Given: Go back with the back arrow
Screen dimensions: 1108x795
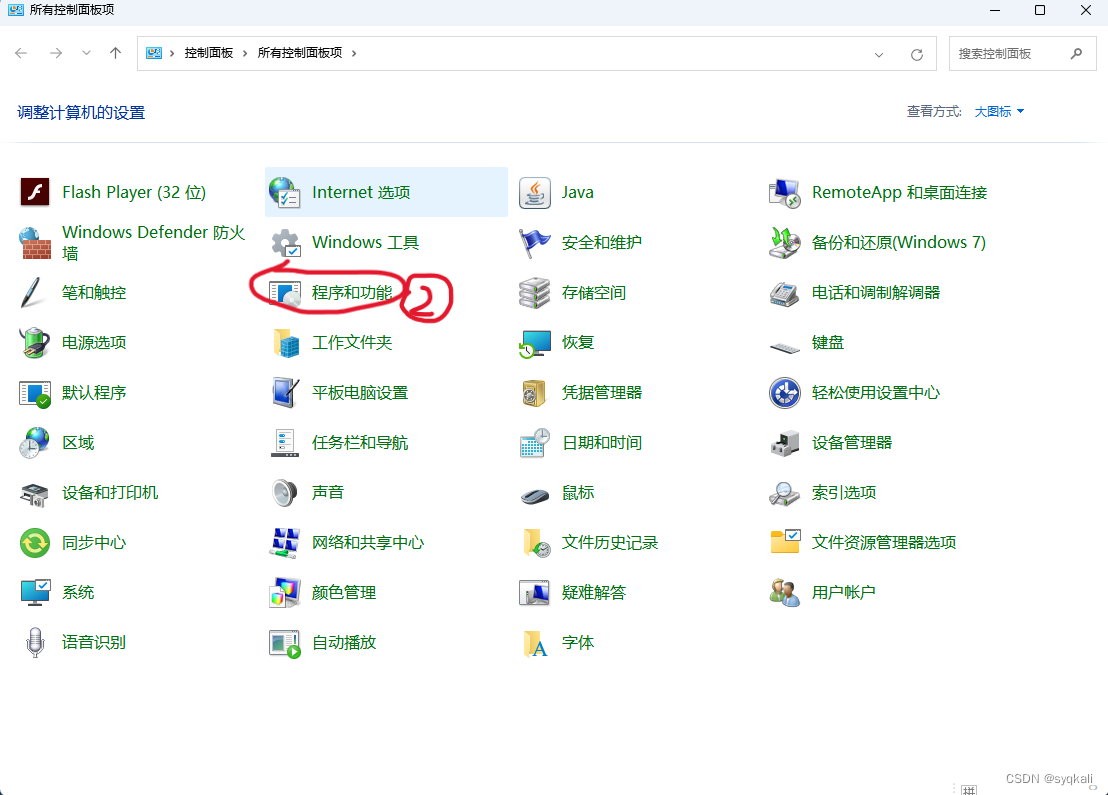Looking at the screenshot, I should tap(21, 53).
